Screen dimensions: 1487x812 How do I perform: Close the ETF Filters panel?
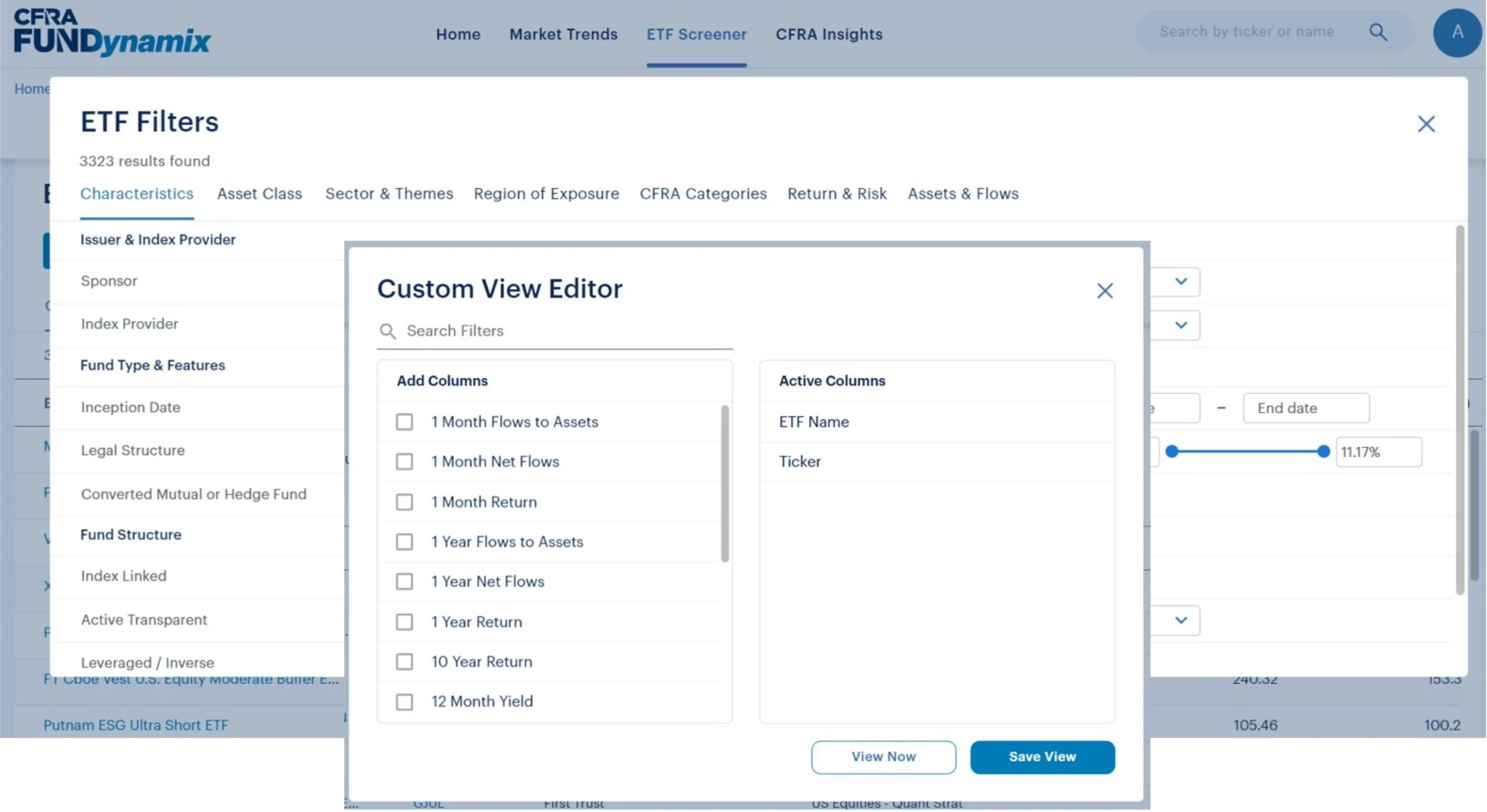click(1426, 124)
